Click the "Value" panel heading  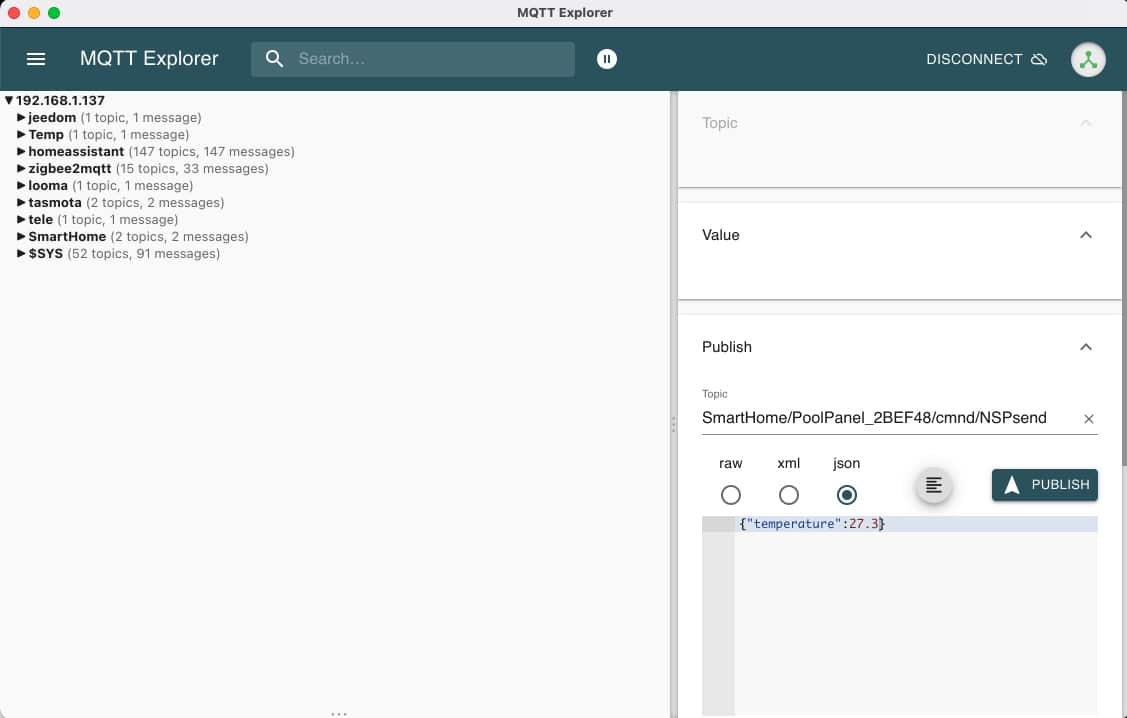coord(720,235)
